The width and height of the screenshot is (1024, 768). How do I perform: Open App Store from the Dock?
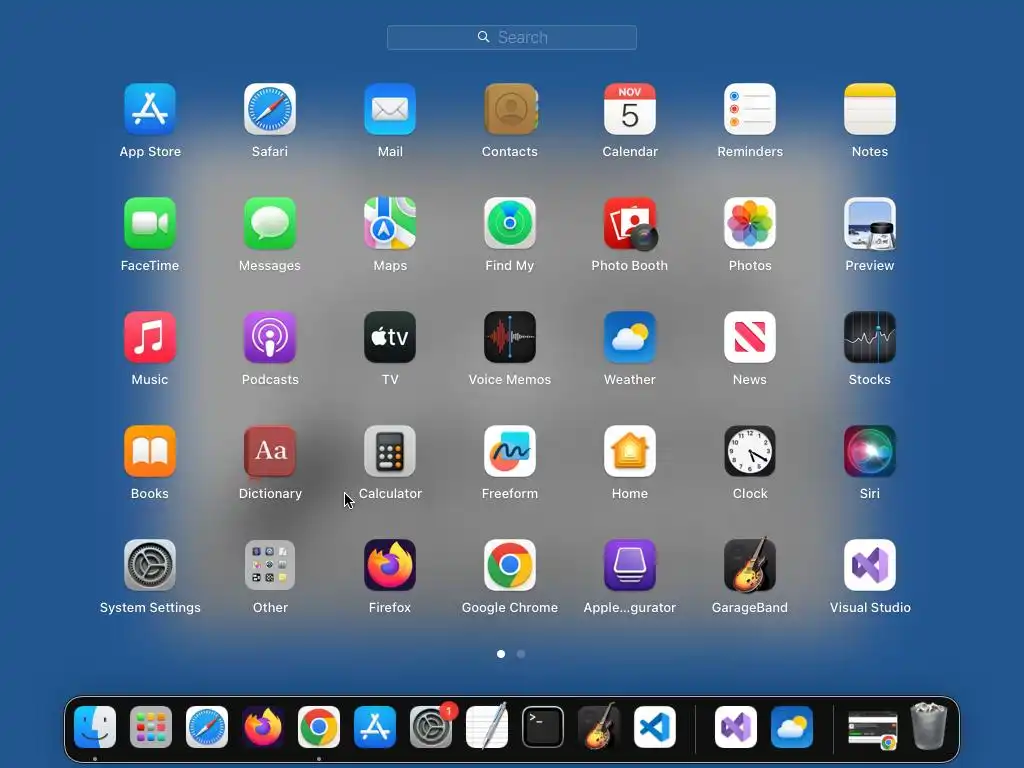coord(375,727)
